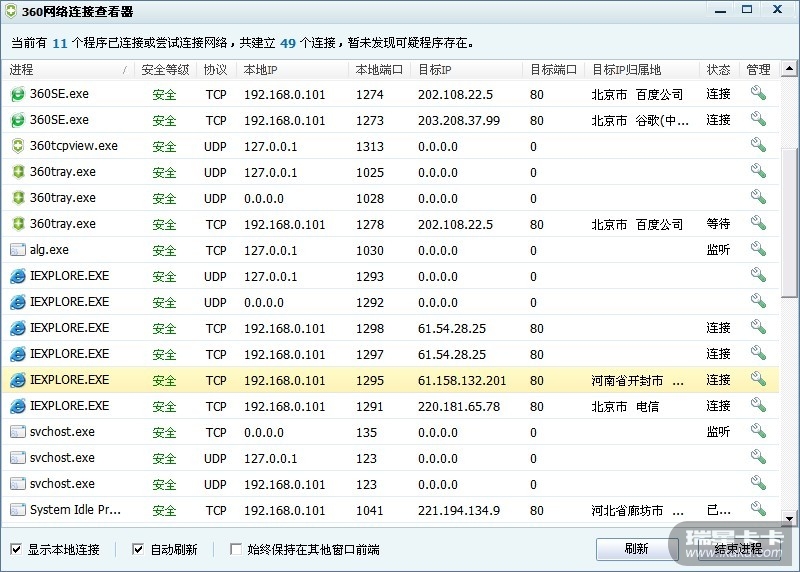
Task: Click wrench for 360tray.exe port 1278
Action: tap(758, 223)
